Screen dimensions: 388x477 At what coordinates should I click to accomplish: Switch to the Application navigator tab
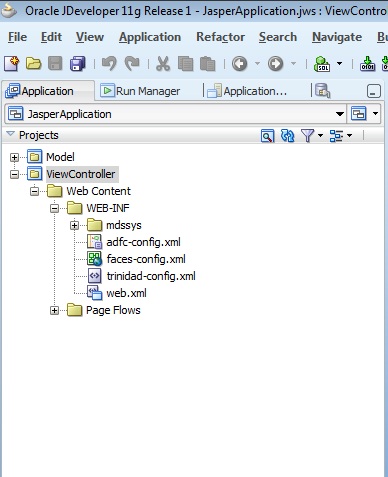click(x=47, y=91)
